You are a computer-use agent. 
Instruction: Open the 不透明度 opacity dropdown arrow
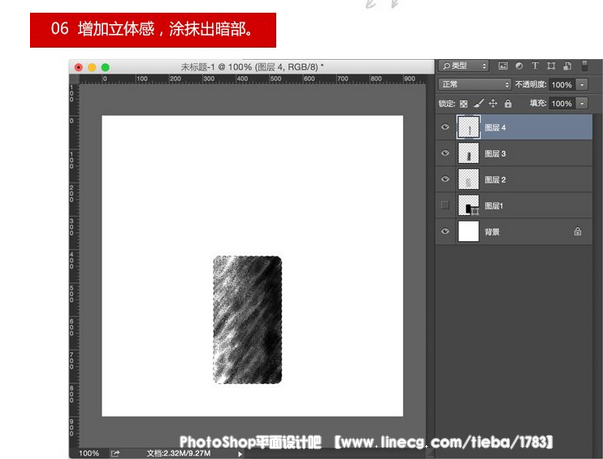(581, 85)
